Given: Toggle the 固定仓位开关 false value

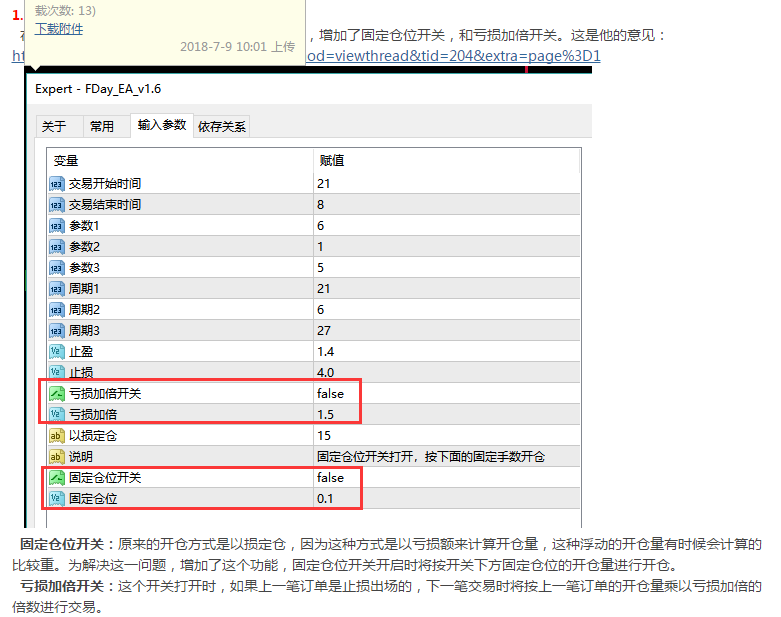Looking at the screenshot, I should [x=330, y=478].
